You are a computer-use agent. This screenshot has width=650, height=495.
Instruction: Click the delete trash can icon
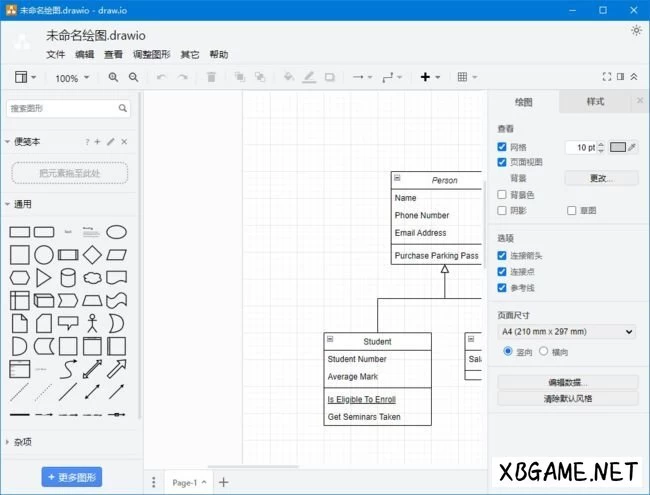pos(211,77)
